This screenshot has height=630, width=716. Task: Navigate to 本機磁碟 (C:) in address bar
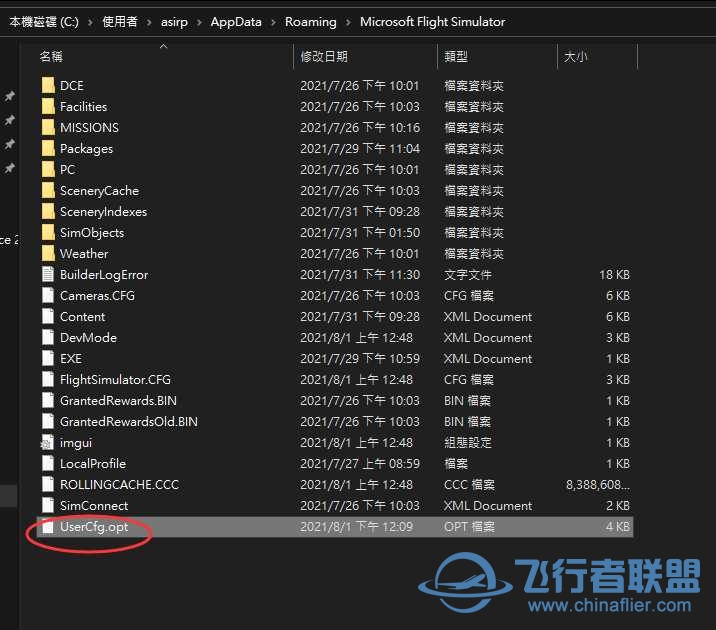44,21
